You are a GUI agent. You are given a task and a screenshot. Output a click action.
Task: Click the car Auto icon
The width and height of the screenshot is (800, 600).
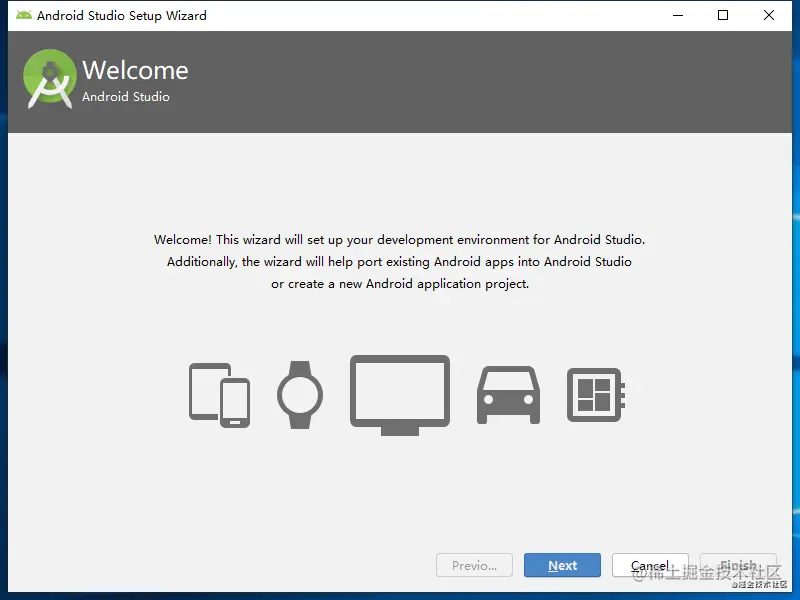pos(508,395)
